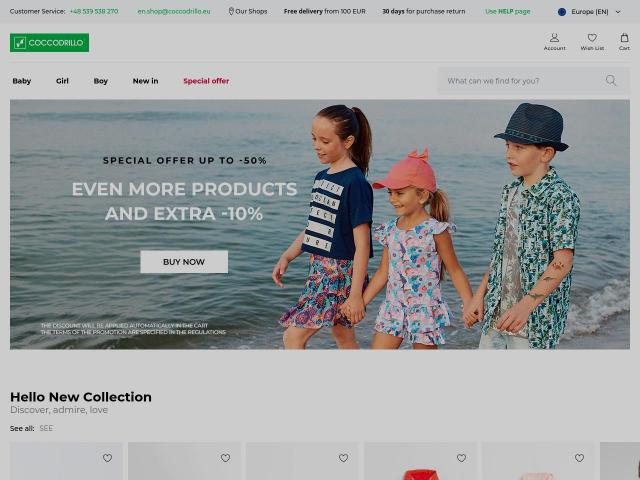The image size is (640, 480).
Task: Toggle wishlist heart on second product card
Action: coord(225,458)
